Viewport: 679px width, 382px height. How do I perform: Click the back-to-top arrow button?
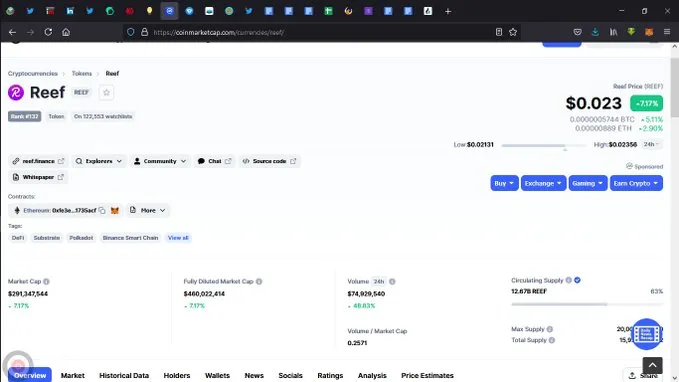click(653, 365)
